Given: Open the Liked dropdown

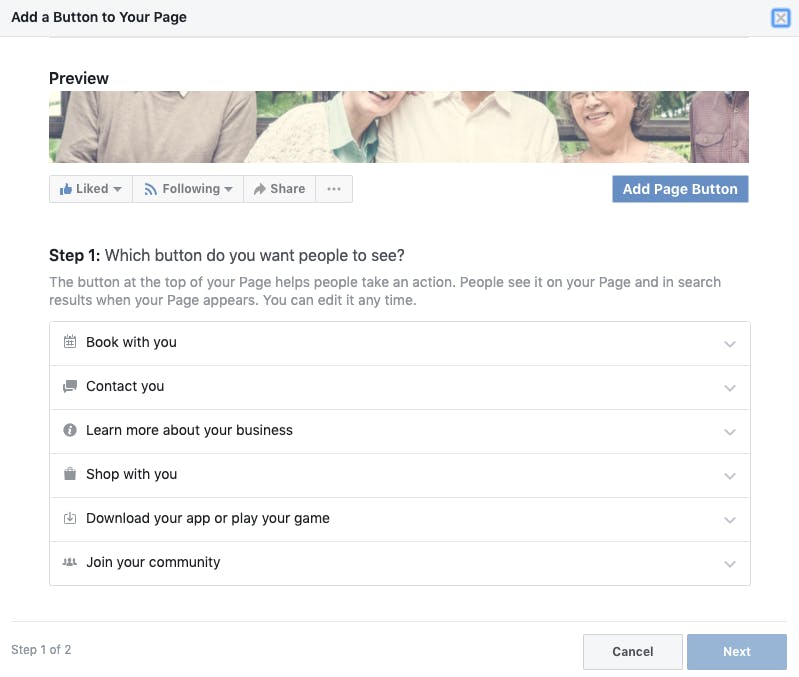Looking at the screenshot, I should point(91,189).
